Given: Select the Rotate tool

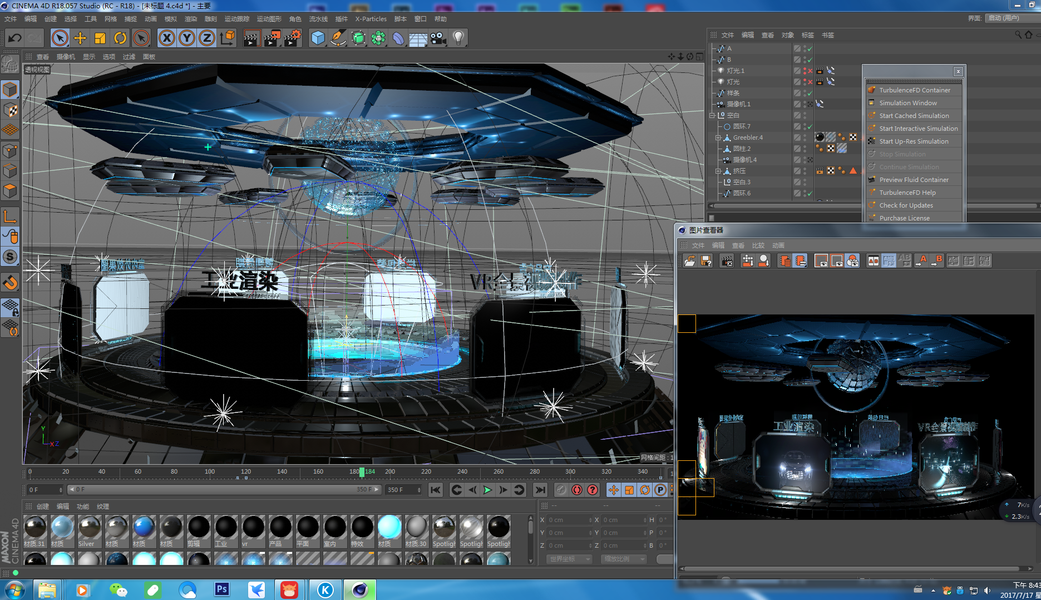Looking at the screenshot, I should click(120, 38).
